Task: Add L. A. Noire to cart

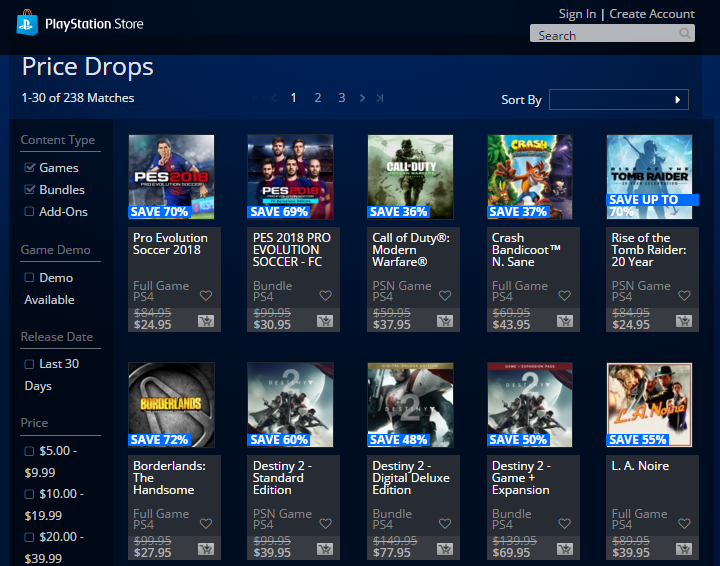Action: 684,549
